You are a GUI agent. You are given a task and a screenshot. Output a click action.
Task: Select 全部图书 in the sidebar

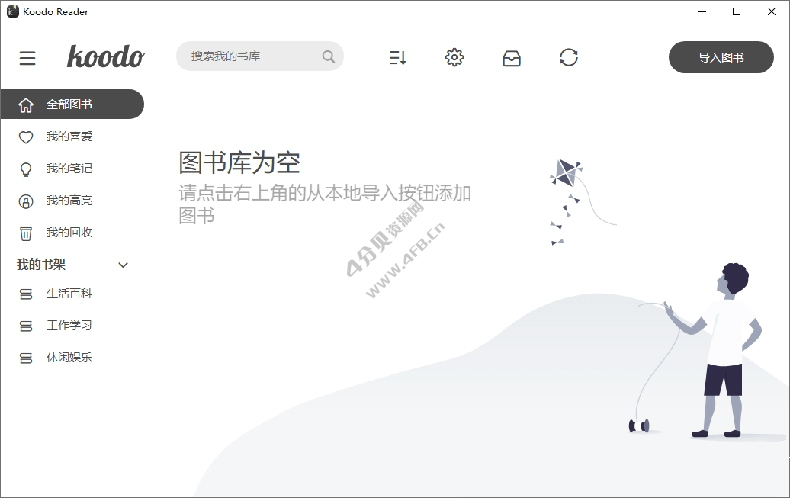tap(70, 104)
